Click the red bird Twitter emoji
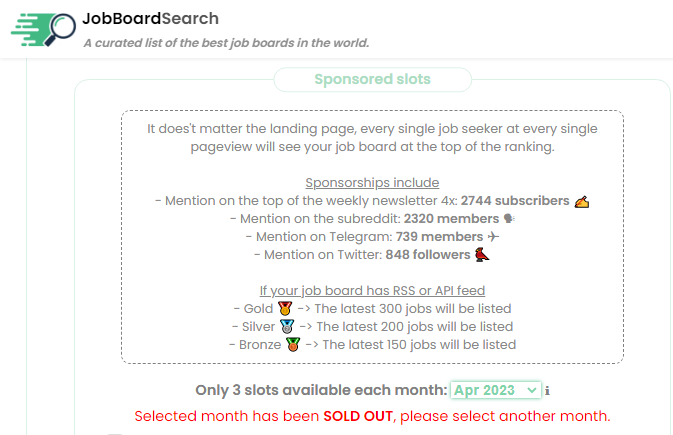The image size is (673, 435). click(482, 255)
